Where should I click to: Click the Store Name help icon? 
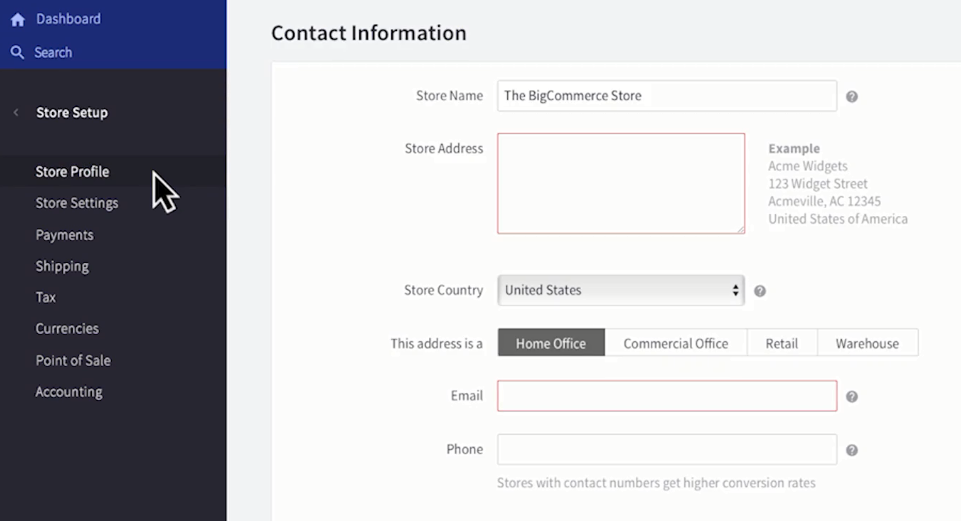(x=852, y=97)
